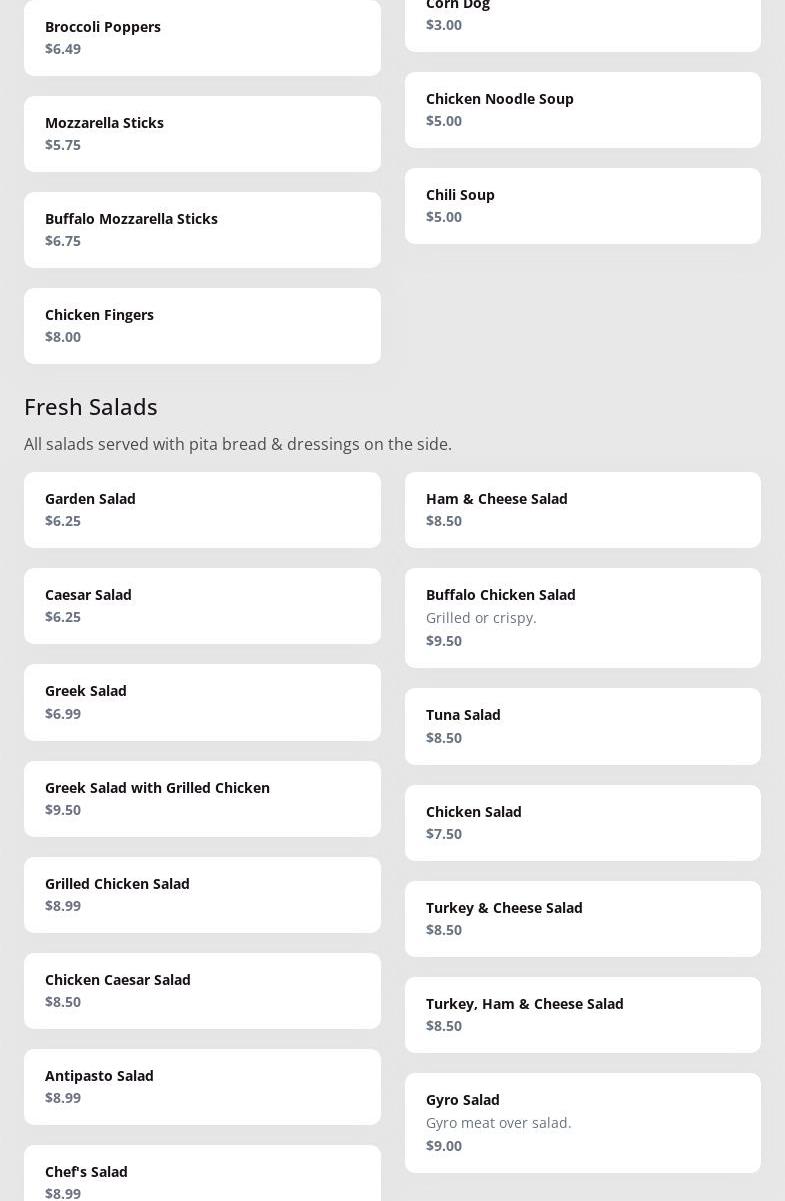Pick the Chicken Caesar Salad card
Screen dimensions: 785x1201
point(202,990)
